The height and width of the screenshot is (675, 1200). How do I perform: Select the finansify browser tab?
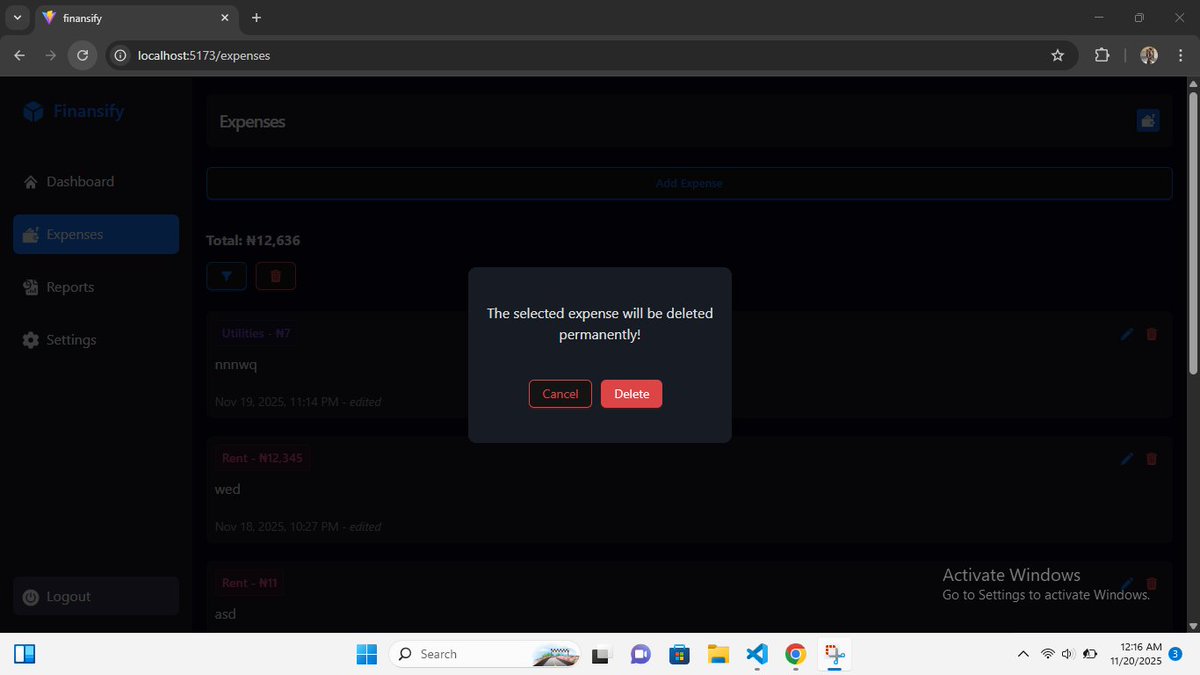[137, 18]
